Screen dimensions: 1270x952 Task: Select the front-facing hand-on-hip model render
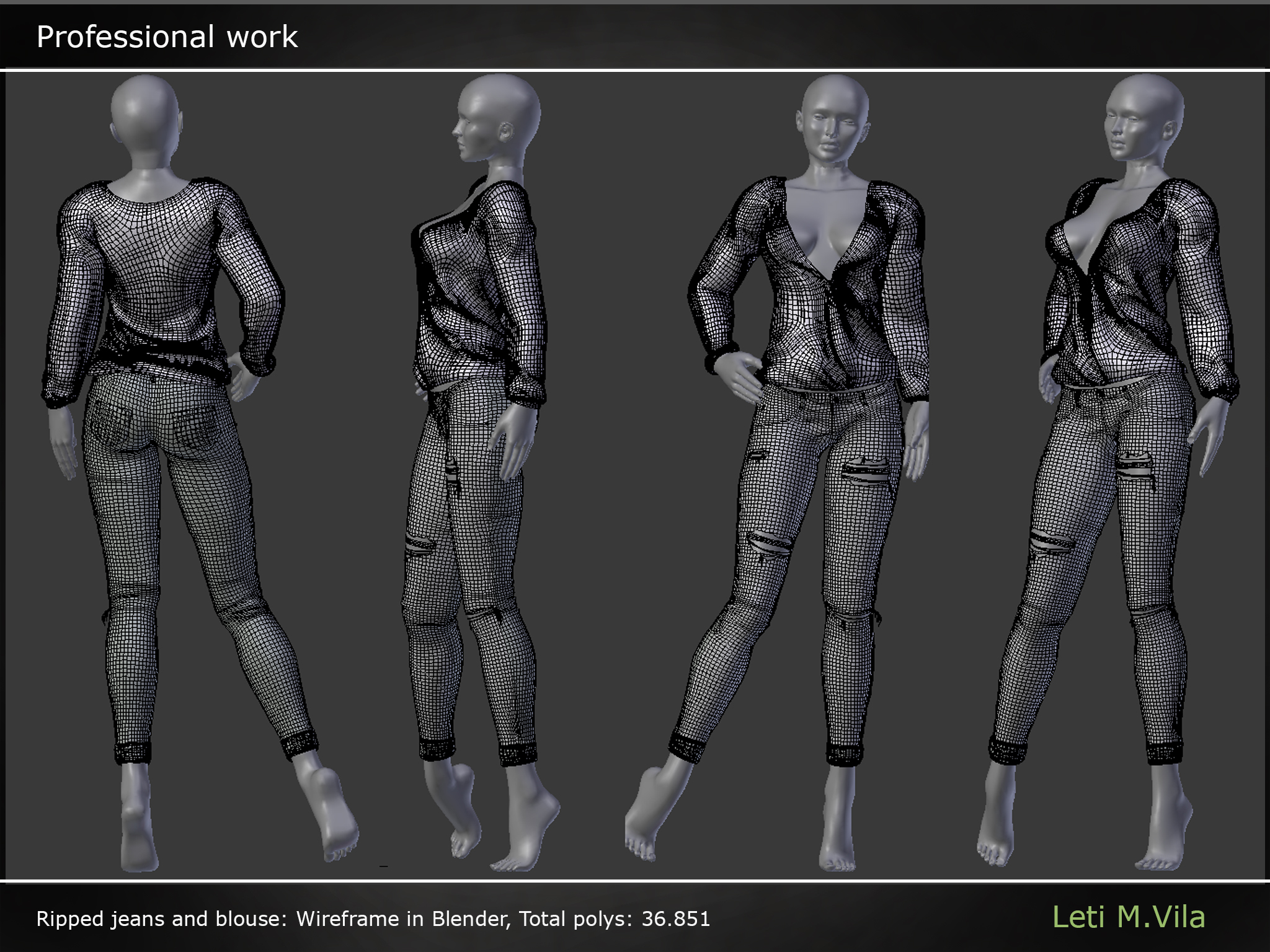tap(777, 474)
